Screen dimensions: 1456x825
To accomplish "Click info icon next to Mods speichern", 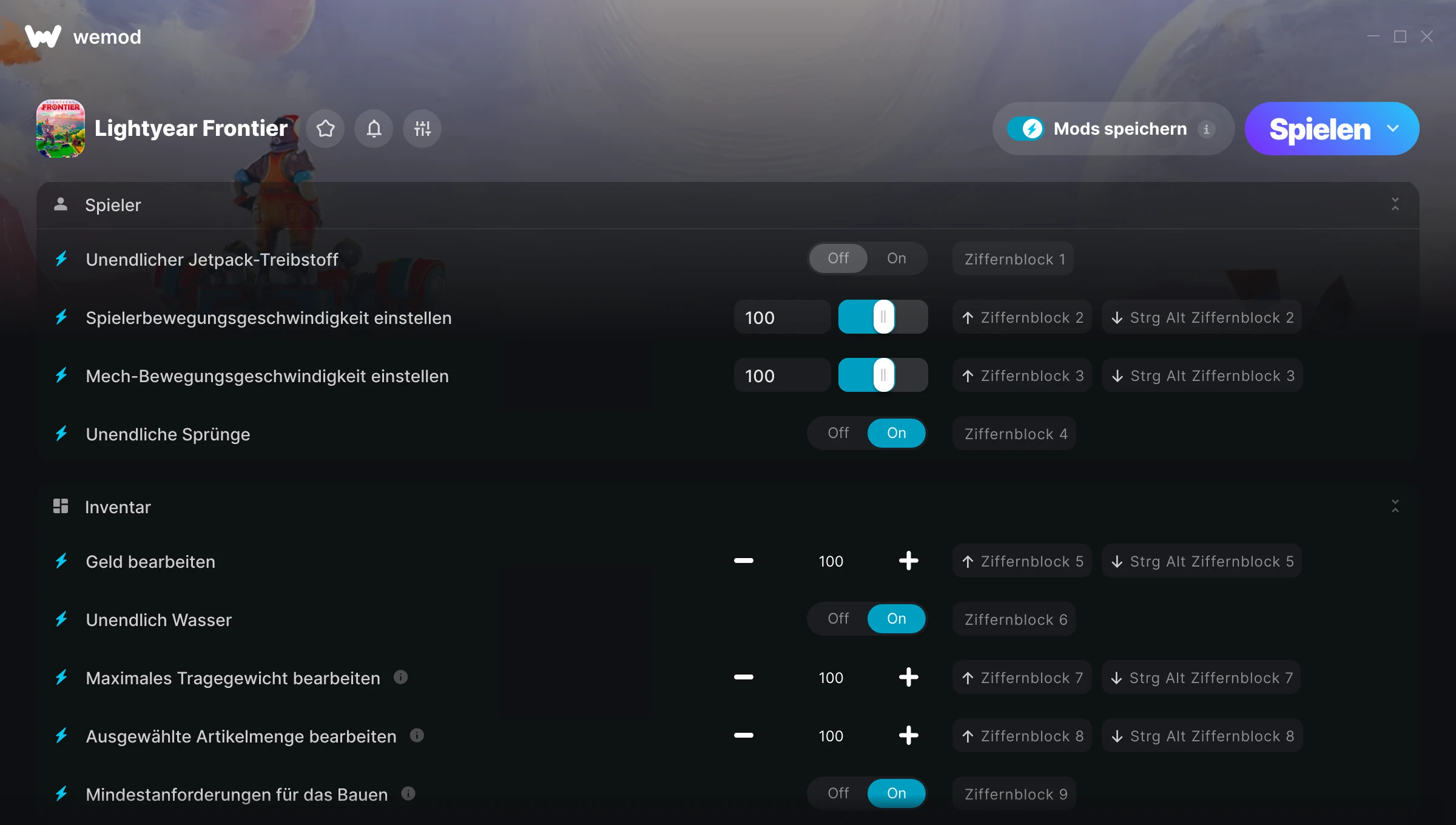I will [x=1206, y=129].
